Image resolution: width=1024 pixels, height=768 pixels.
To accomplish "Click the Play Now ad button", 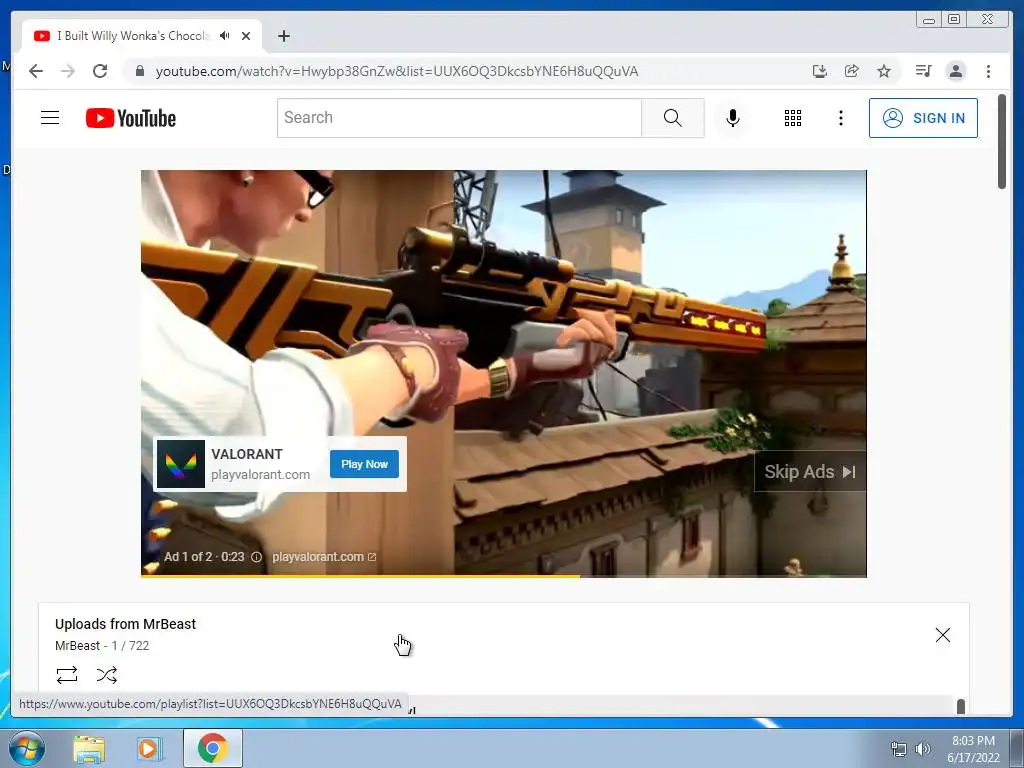I will 364,464.
